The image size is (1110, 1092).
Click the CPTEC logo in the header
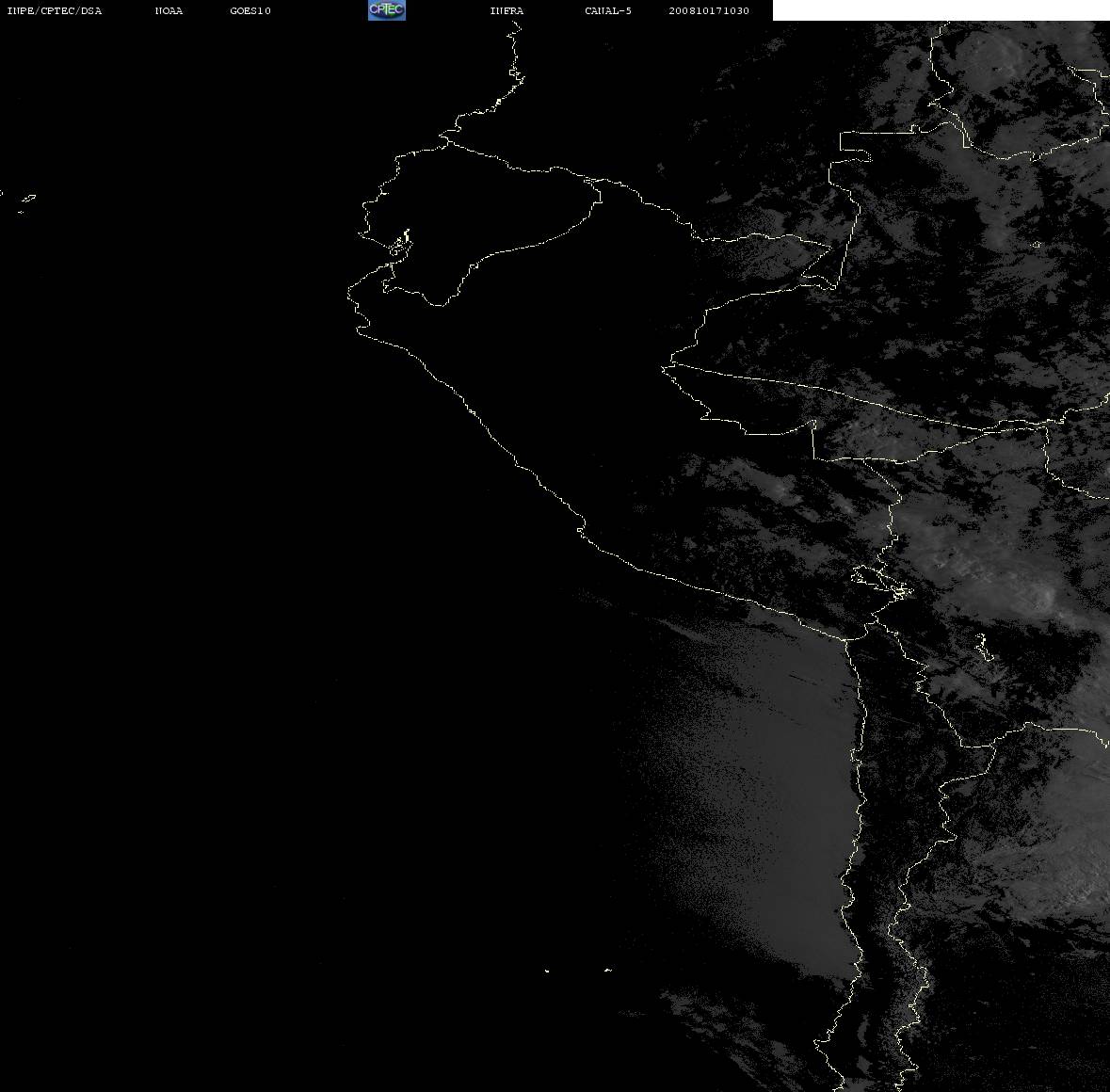point(387,10)
